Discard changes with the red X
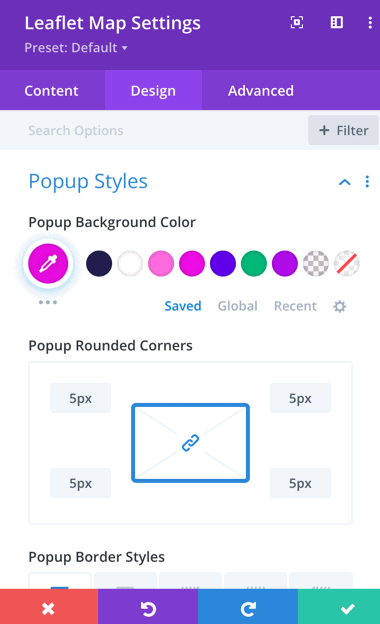Screen dimensions: 380x624 (49, 608)
